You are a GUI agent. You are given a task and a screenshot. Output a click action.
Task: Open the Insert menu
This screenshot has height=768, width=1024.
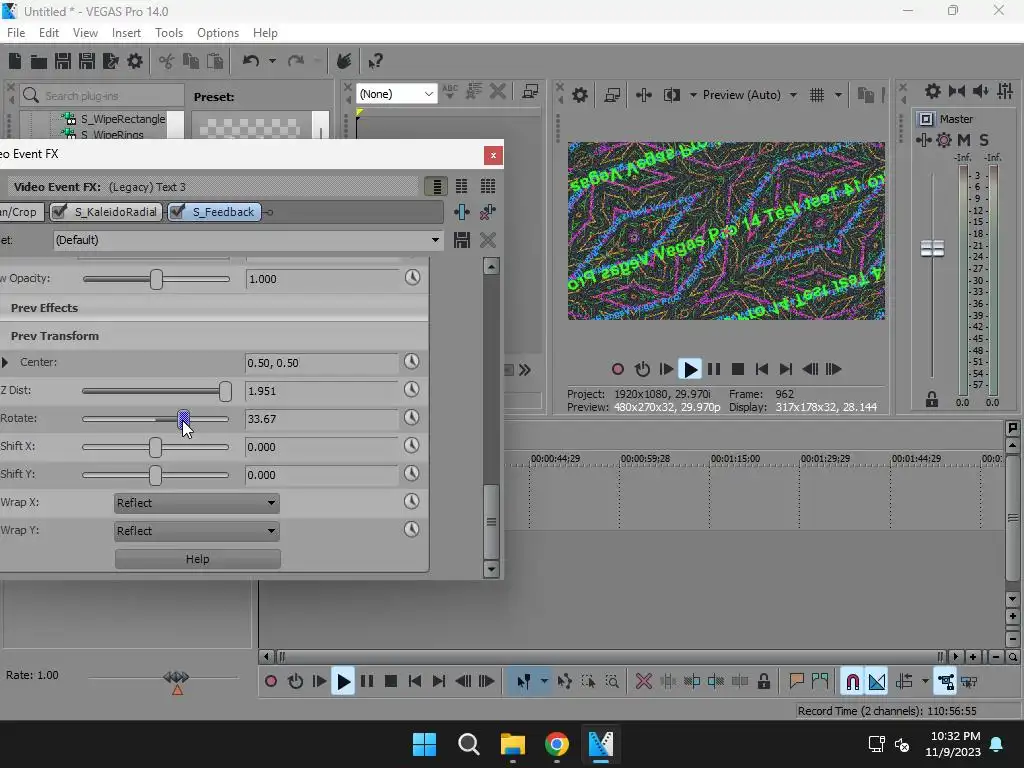click(x=126, y=33)
